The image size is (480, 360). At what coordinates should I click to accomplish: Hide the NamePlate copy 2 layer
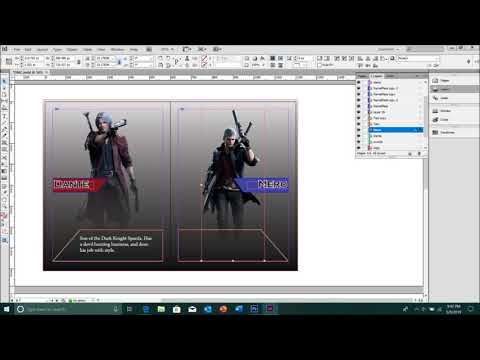359,88
